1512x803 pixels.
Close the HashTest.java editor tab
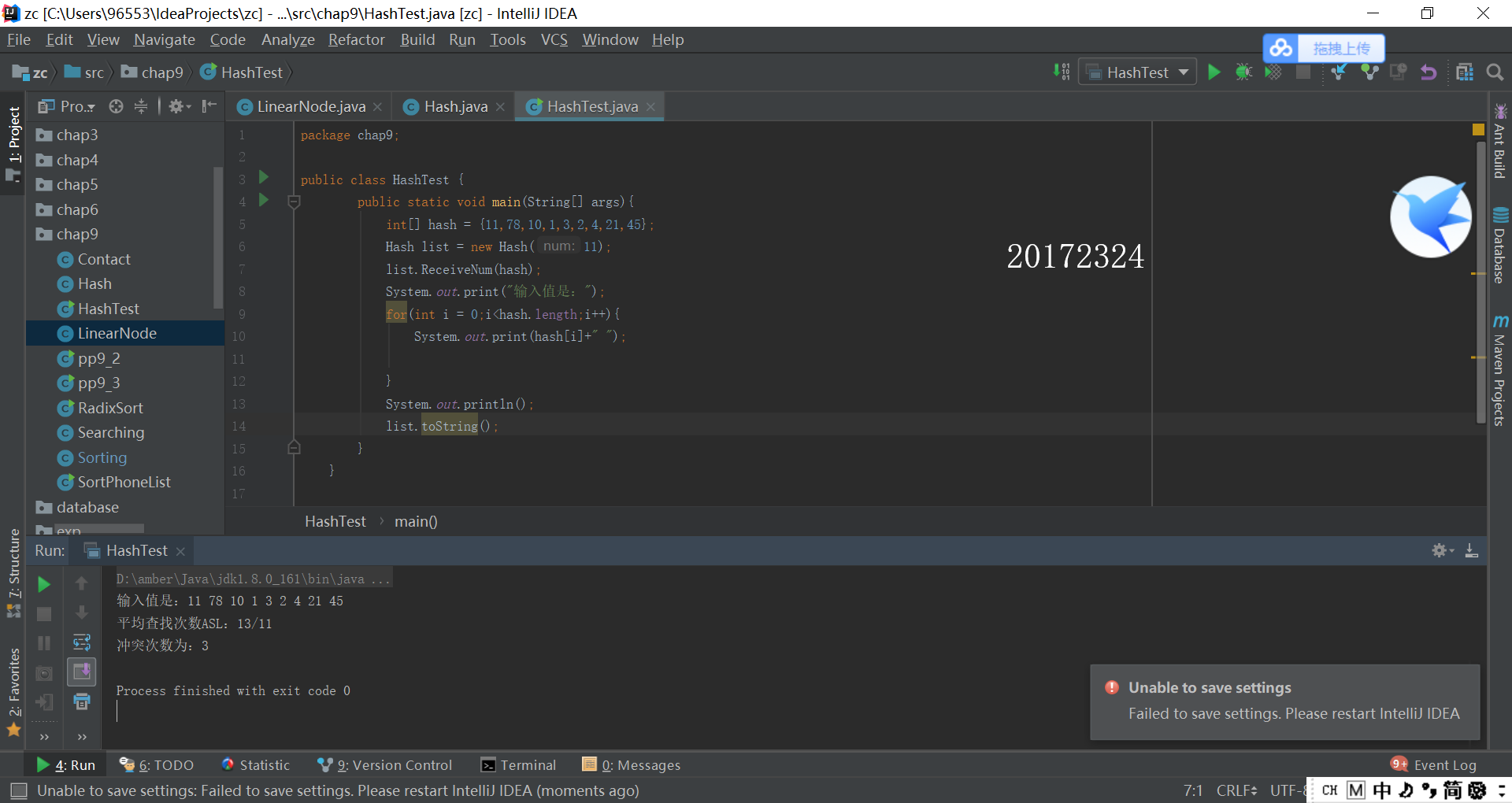point(650,107)
